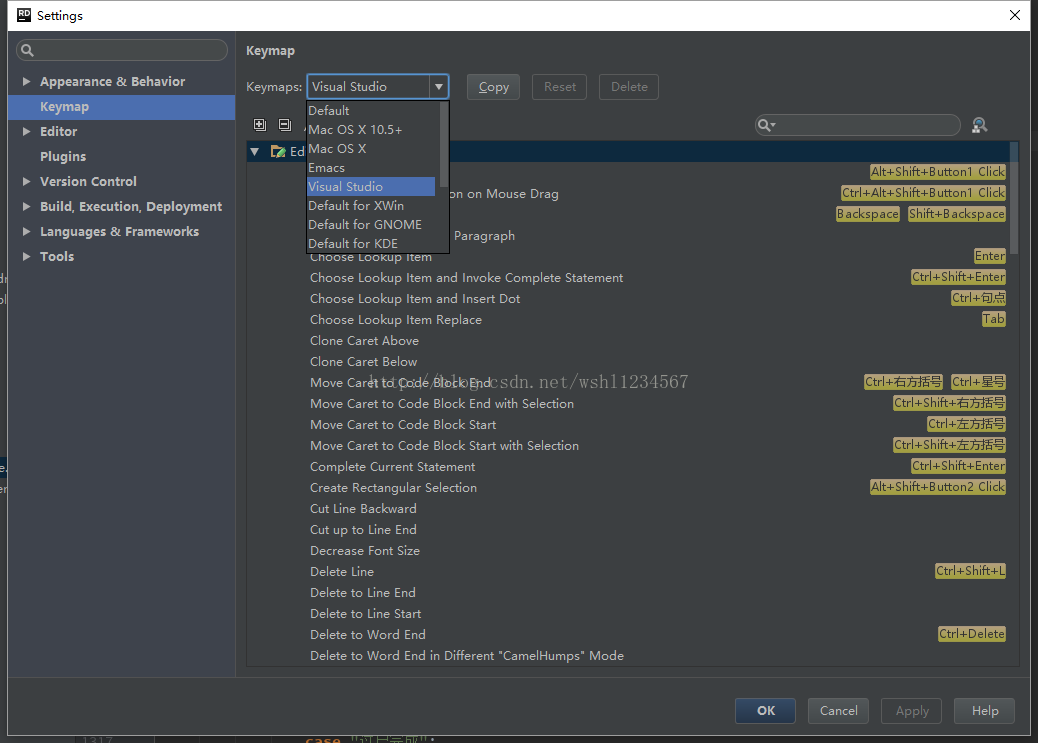Select the Delete to Line Start action
This screenshot has width=1038, height=743.
click(365, 614)
